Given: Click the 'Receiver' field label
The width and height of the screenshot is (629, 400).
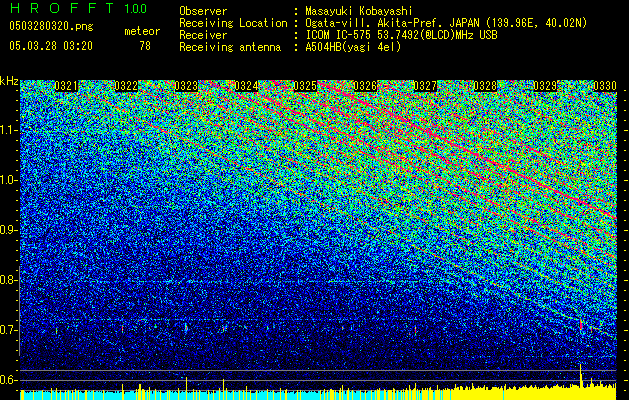Looking at the screenshot, I should [203, 35].
